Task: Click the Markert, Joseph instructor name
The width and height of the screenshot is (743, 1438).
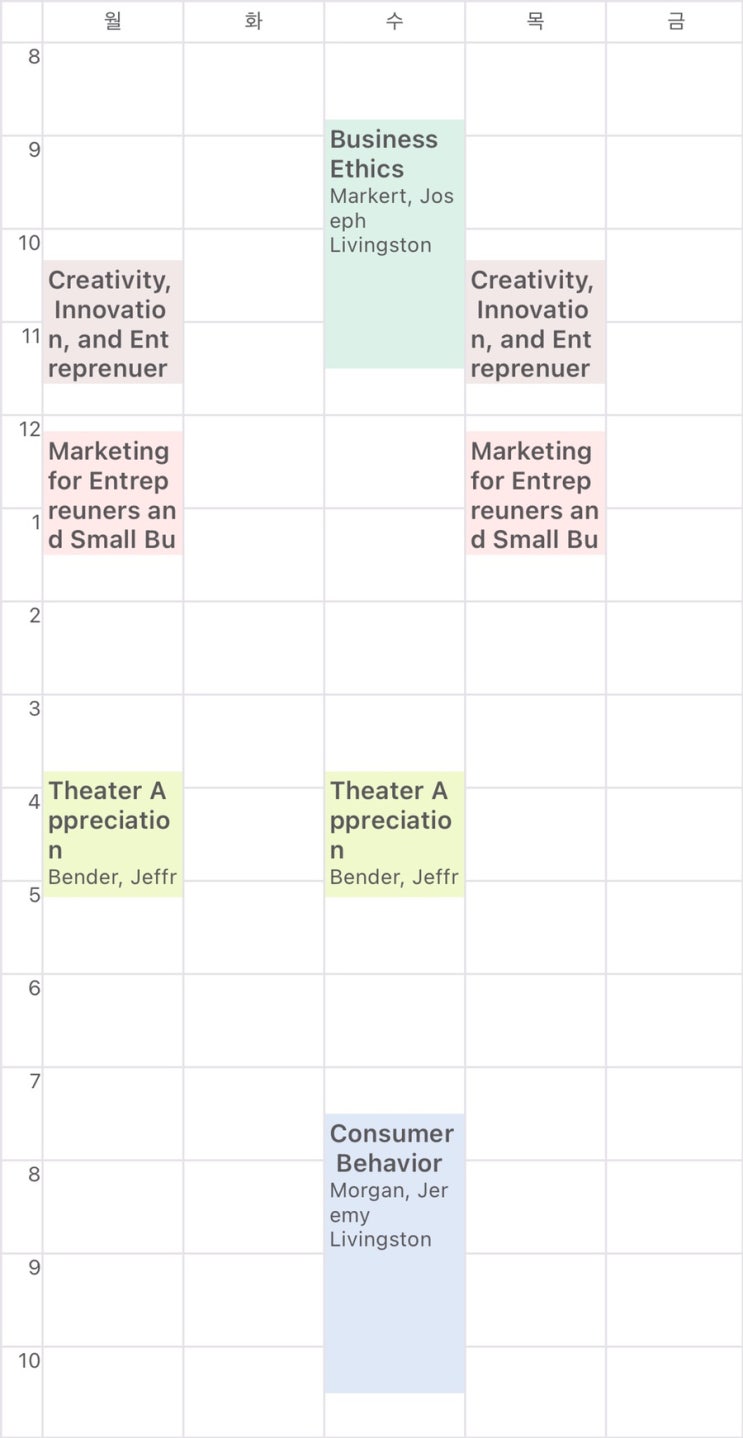Action: [x=392, y=208]
